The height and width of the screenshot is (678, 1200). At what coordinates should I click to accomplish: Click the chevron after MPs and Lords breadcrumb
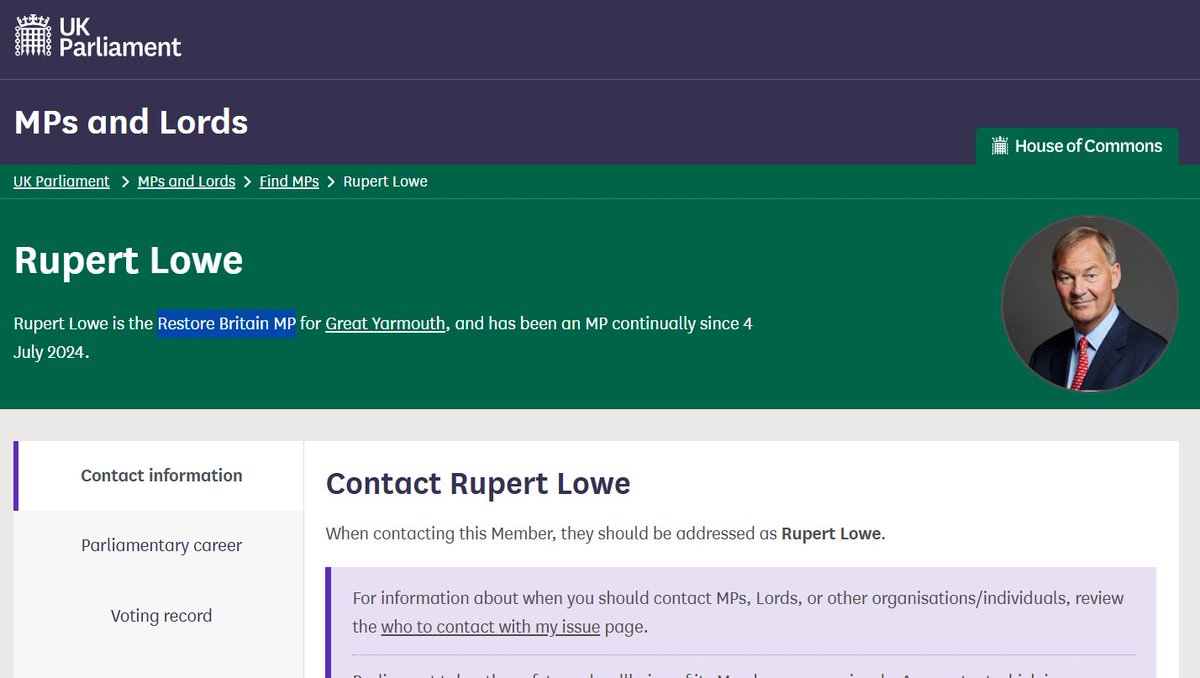pyautogui.click(x=248, y=182)
